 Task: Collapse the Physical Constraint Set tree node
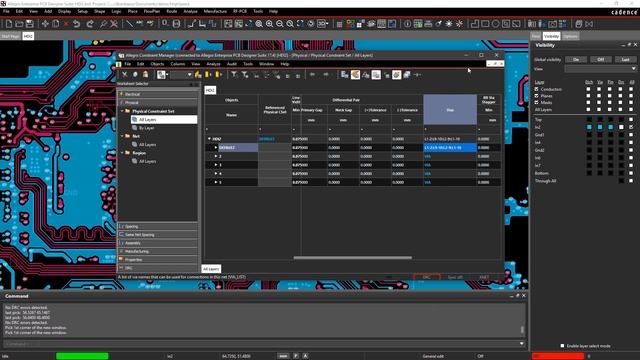[122, 111]
